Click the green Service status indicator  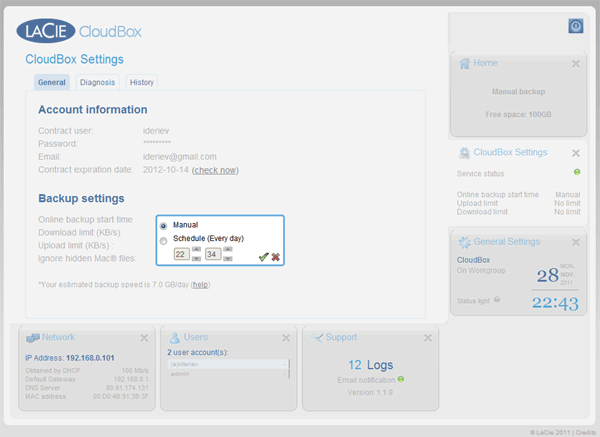577,172
